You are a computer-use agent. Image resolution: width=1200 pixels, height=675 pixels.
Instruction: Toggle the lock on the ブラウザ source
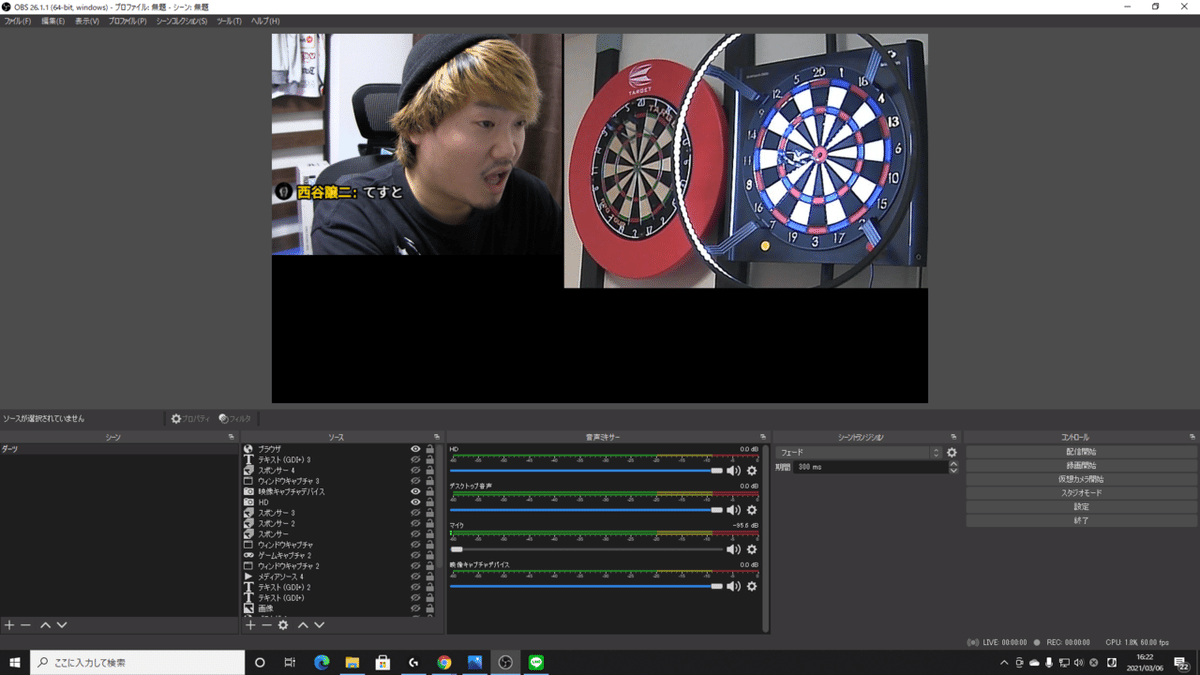tap(430, 450)
